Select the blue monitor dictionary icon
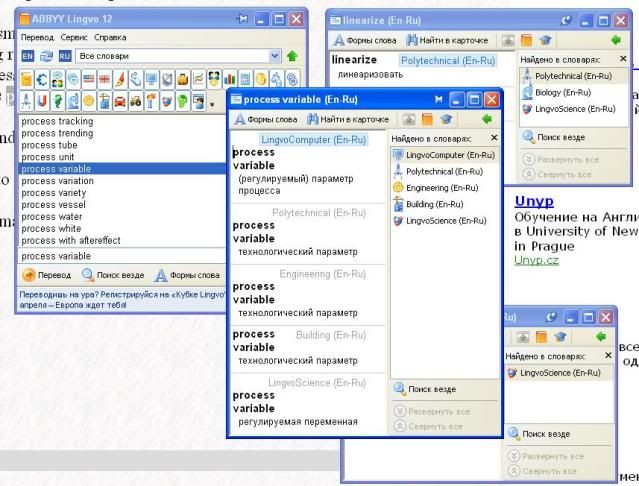The image size is (639, 486). (151, 79)
